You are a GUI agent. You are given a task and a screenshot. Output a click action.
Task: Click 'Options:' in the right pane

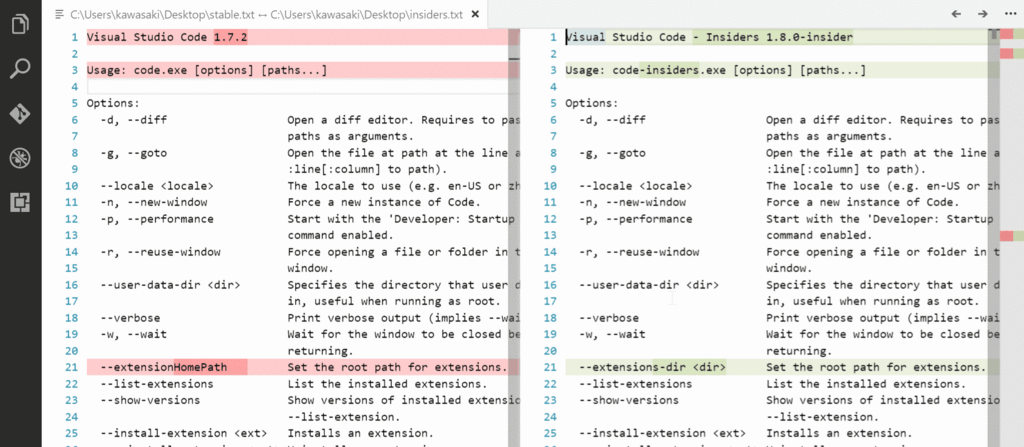click(592, 103)
